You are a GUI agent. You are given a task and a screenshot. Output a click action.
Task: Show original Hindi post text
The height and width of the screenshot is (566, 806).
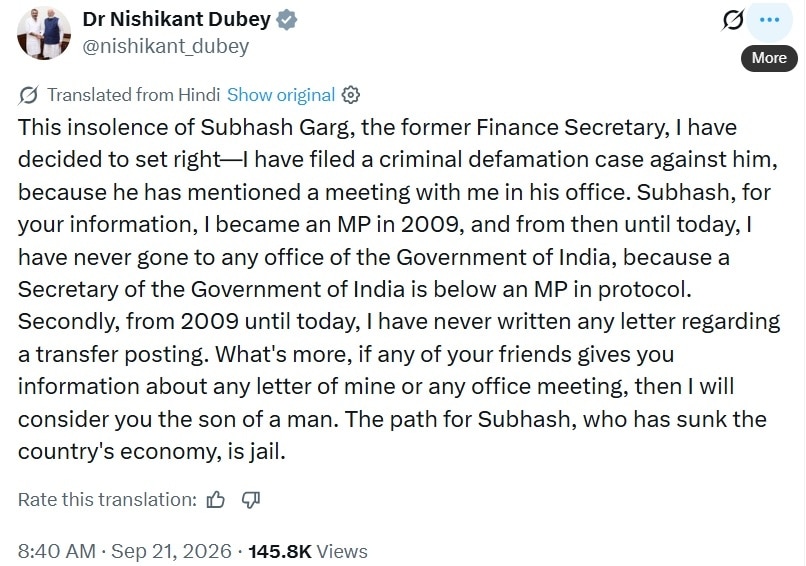(x=281, y=95)
